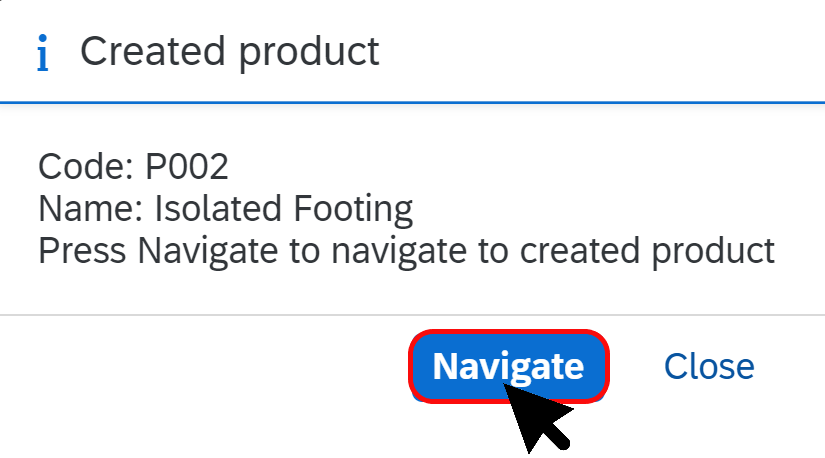The image size is (825, 458).
Task: Click the Navigate button
Action: 508,366
